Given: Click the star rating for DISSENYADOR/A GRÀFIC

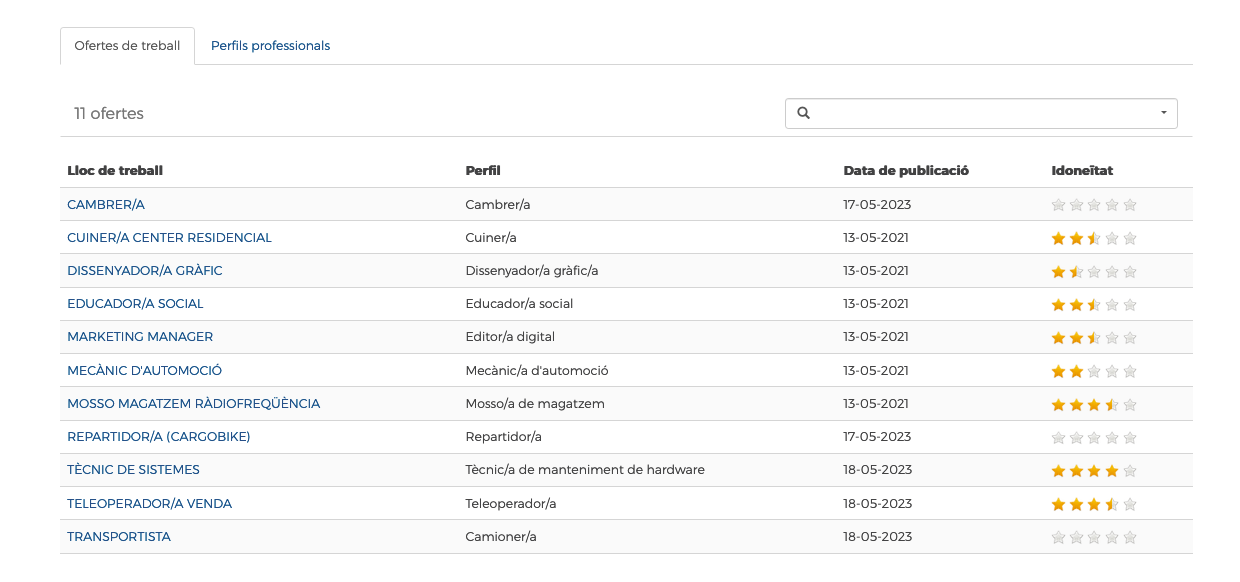Looking at the screenshot, I should (x=1094, y=271).
